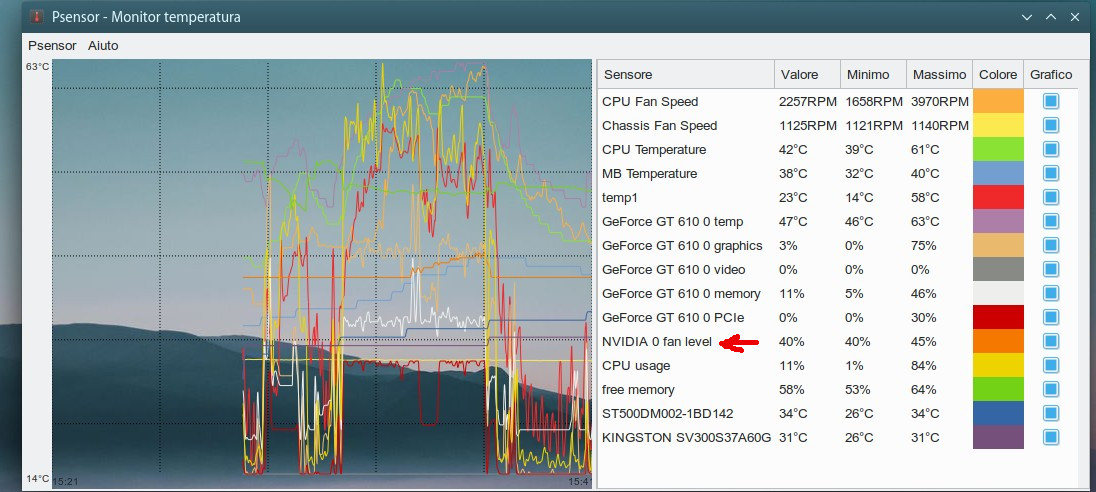Toggle graph checkbox for ST500DM002-1BD142
The image size is (1096, 492).
1051,413
